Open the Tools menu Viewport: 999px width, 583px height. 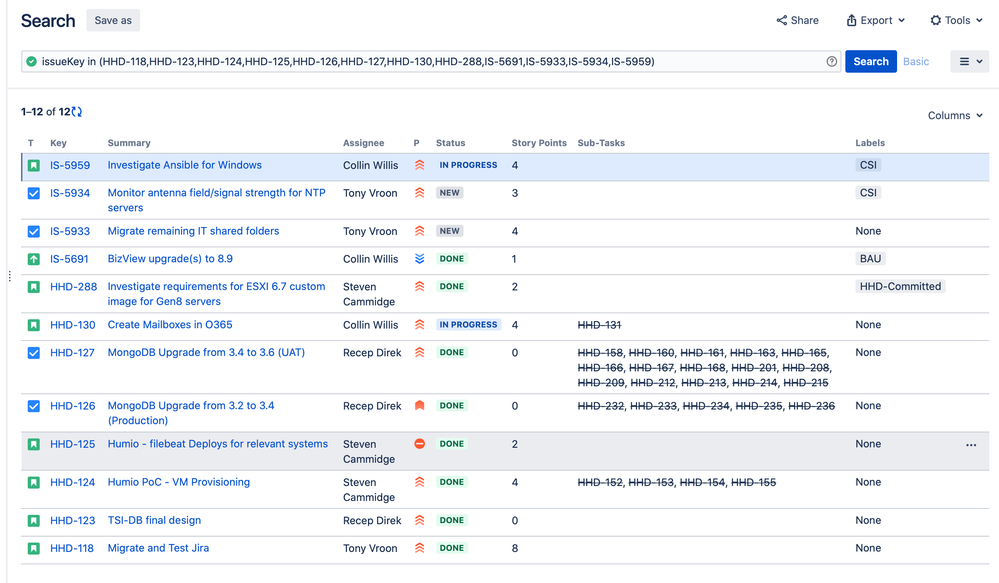pos(955,20)
